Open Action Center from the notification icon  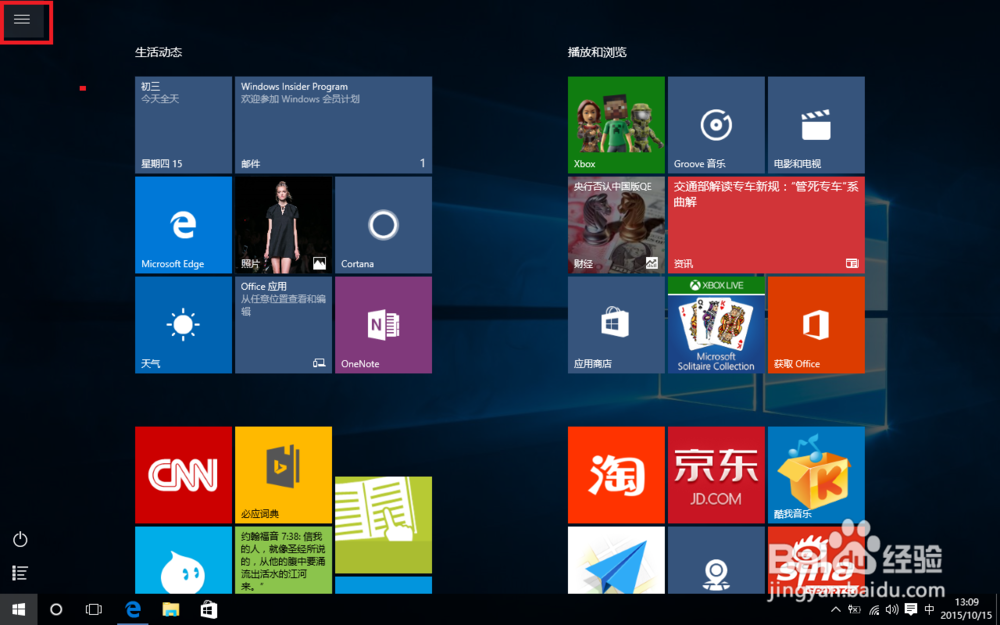[x=911, y=609]
